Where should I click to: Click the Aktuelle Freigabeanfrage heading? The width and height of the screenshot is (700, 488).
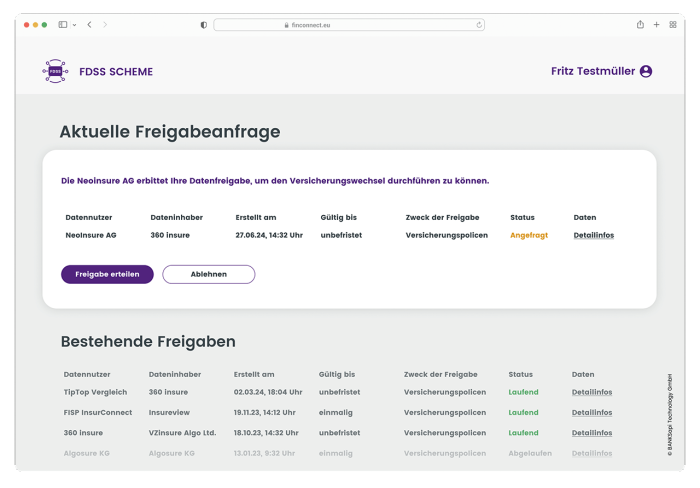170,132
